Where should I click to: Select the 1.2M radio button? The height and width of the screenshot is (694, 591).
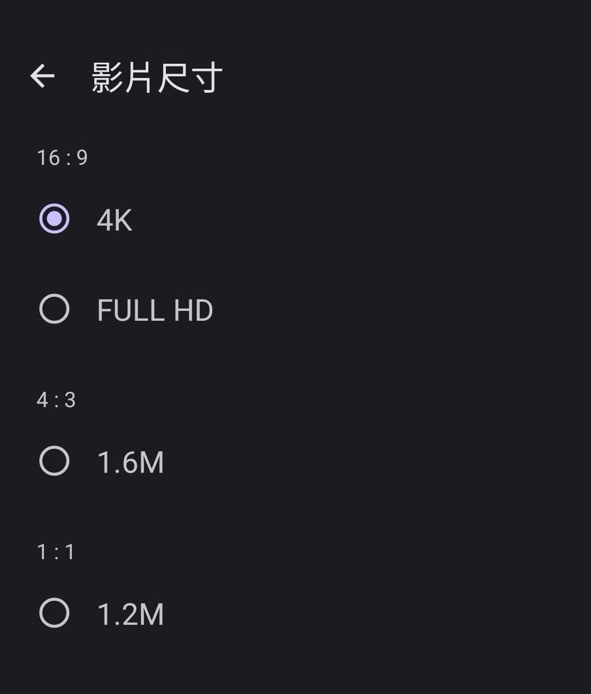[x=54, y=613]
